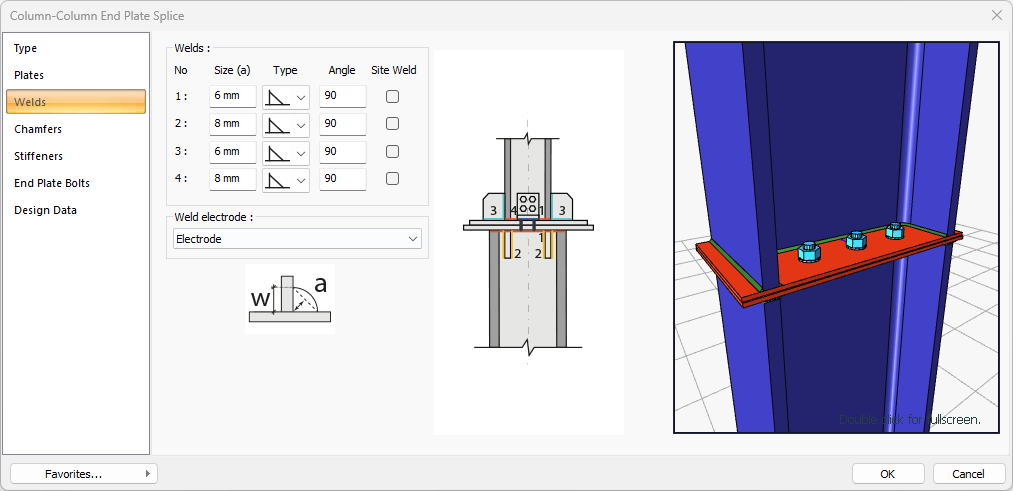
Task: Click weld 1 size field
Action: (232, 97)
